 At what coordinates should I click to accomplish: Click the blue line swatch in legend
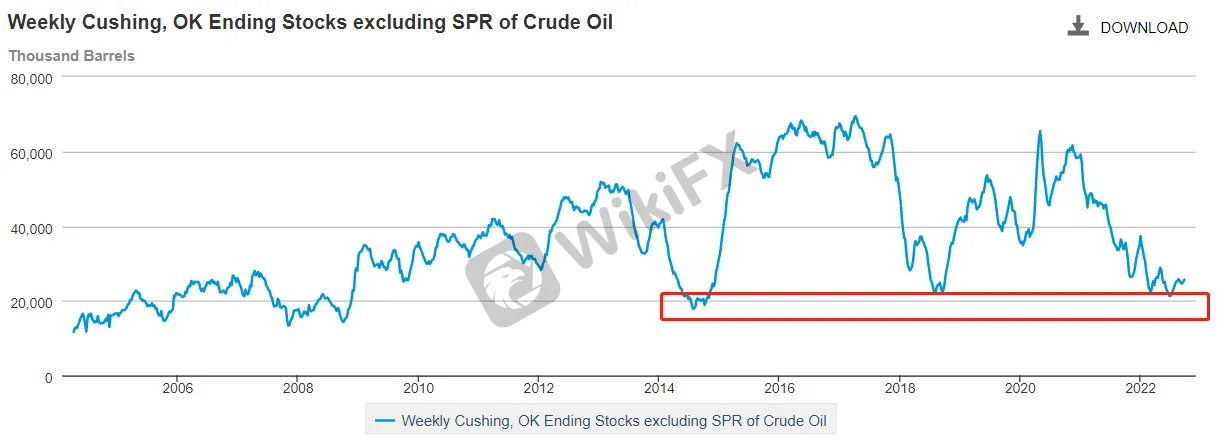coord(384,421)
